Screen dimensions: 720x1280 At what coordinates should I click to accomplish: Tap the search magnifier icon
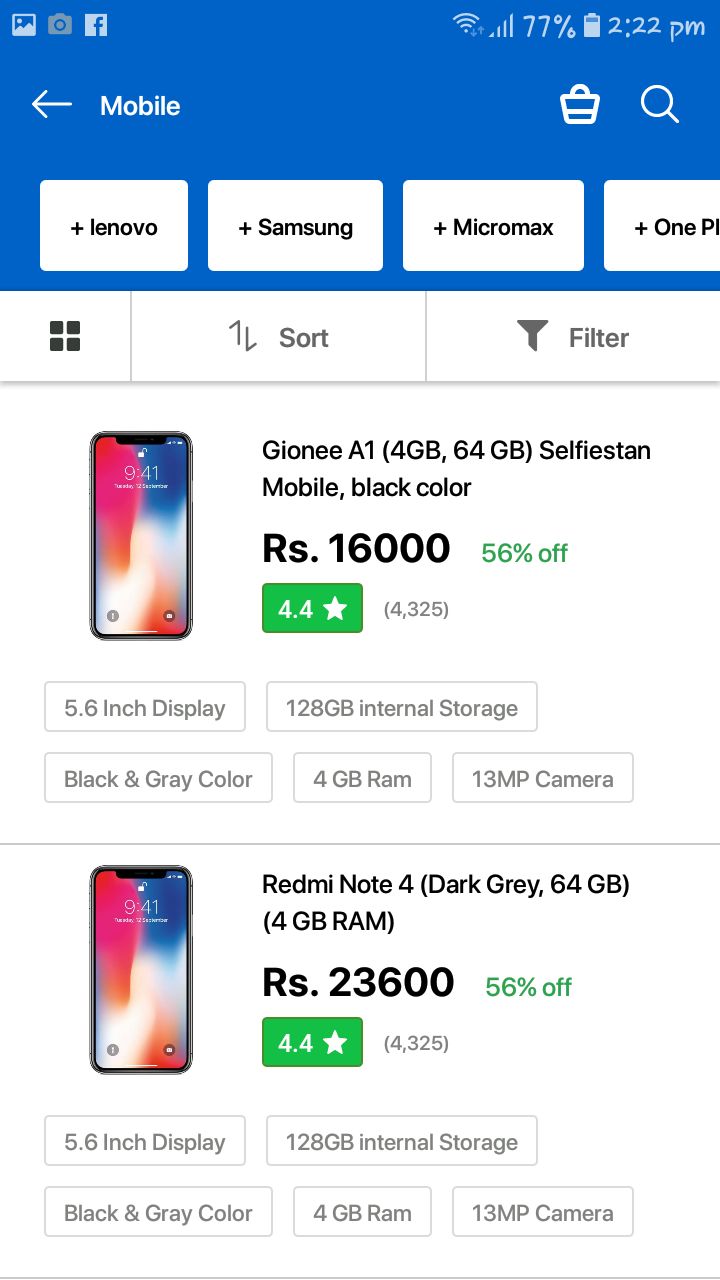point(660,104)
